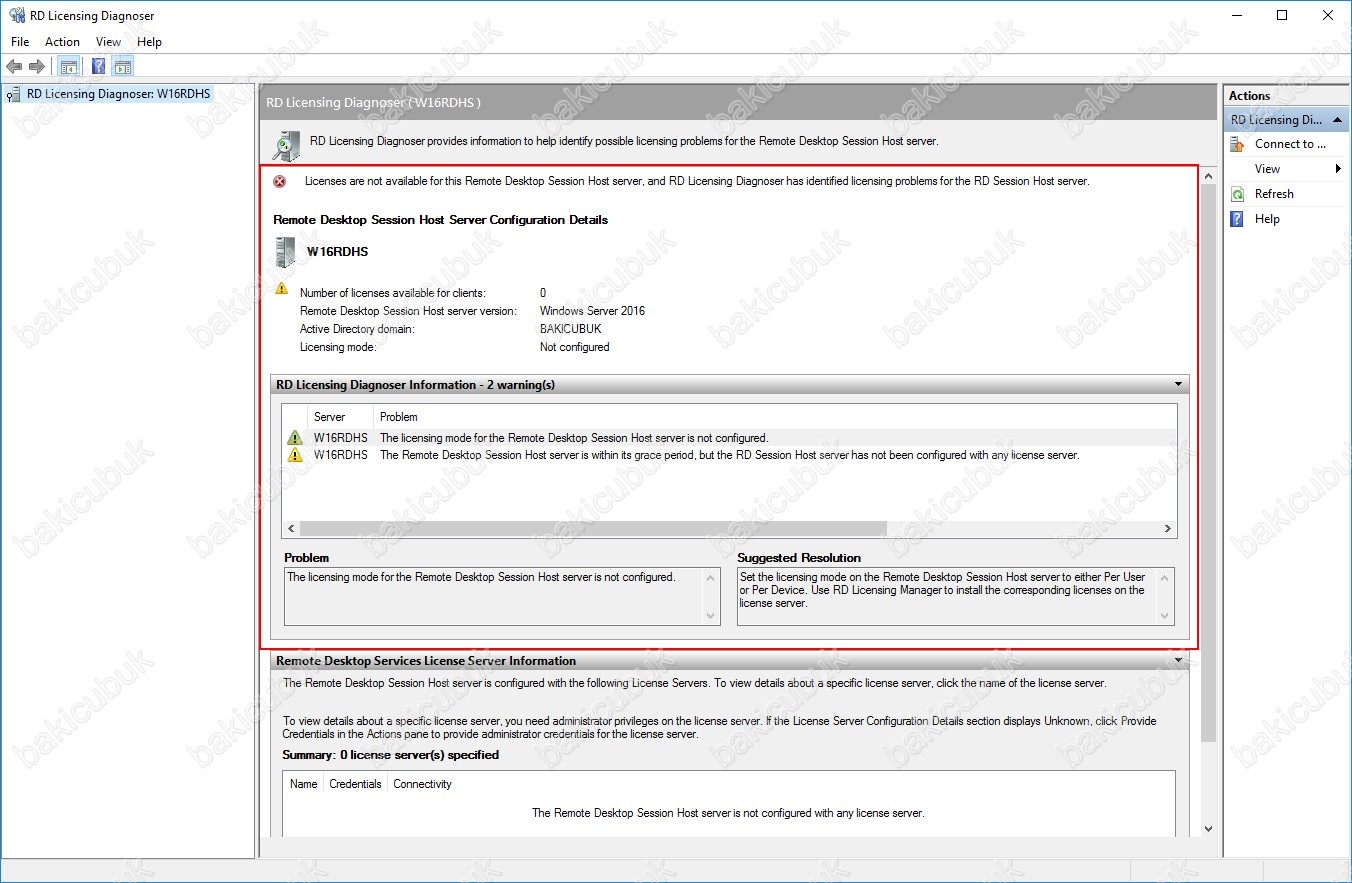
Task: Click the Connectivity column header
Action: [422, 784]
